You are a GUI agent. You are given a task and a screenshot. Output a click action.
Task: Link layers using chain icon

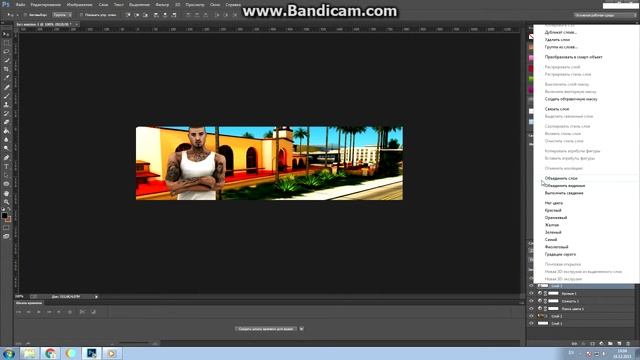coord(574,344)
